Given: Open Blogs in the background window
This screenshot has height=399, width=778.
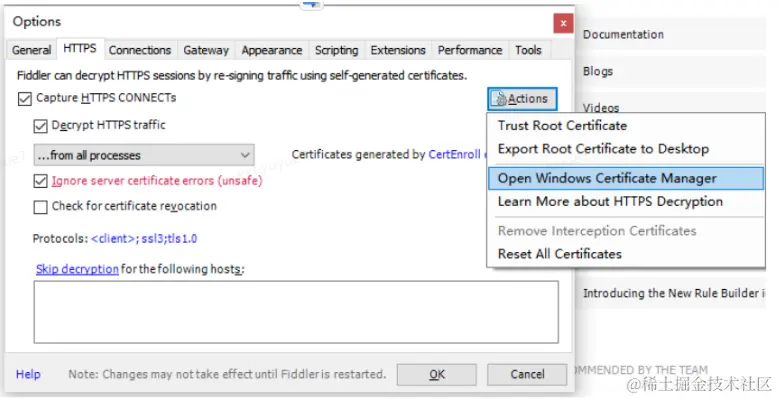Looking at the screenshot, I should click(x=598, y=71).
